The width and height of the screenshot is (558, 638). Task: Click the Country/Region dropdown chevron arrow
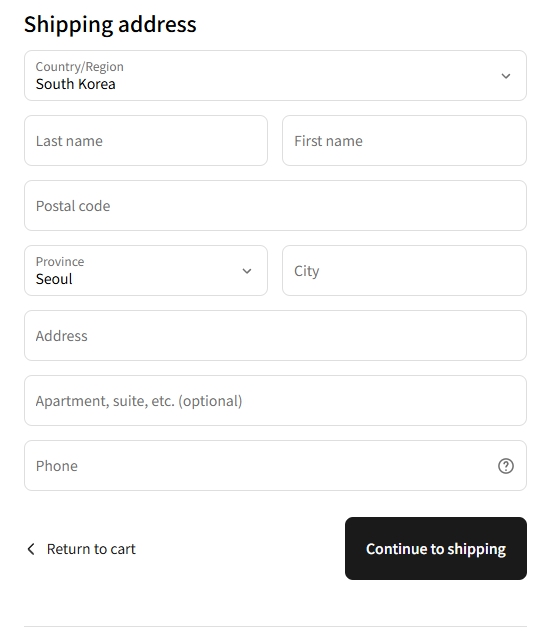click(505, 76)
